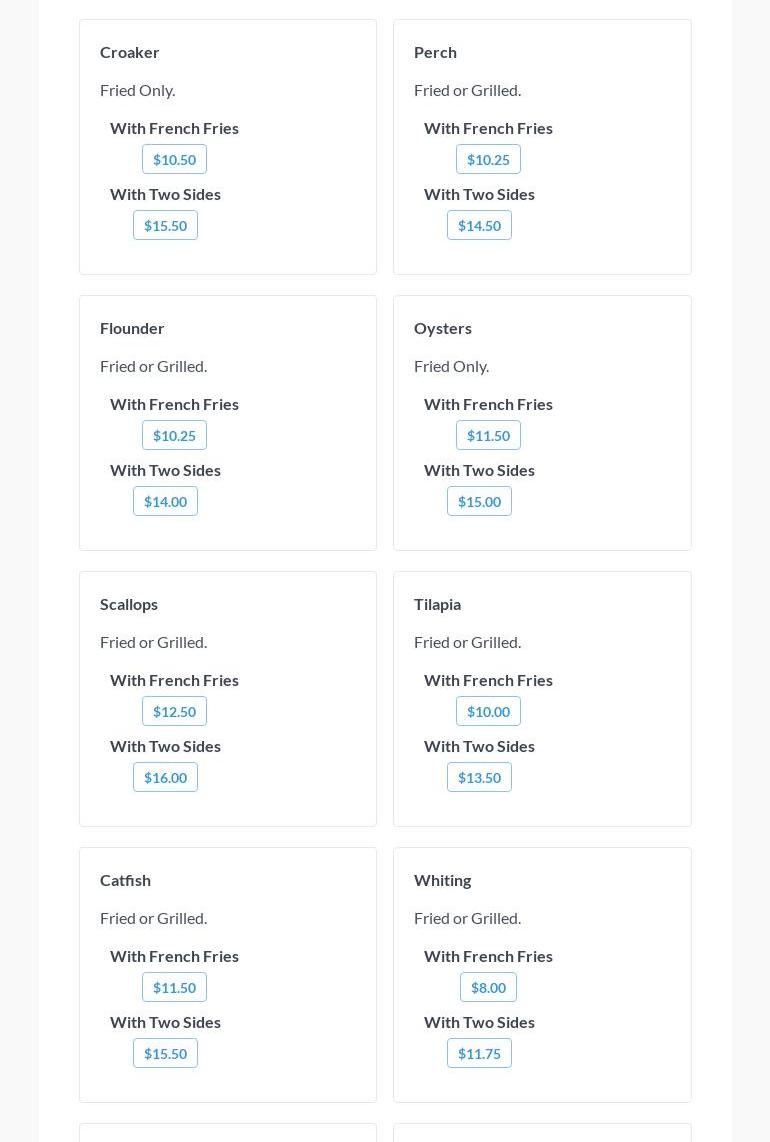Select Tilapia Two Sides $13.50 price

479,777
